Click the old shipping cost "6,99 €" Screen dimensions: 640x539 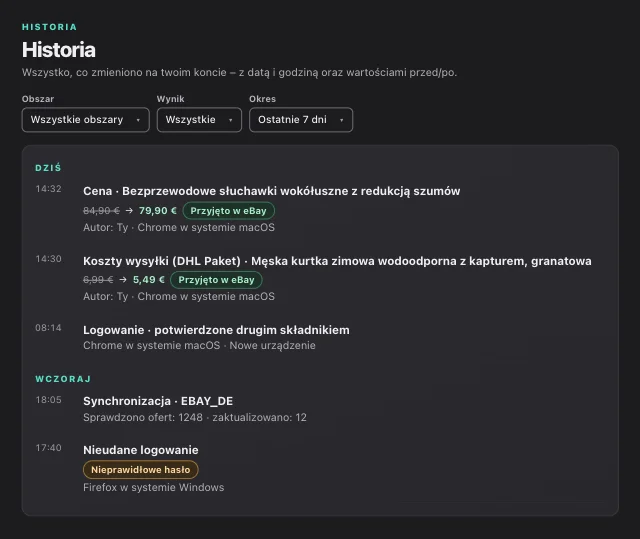point(98,280)
